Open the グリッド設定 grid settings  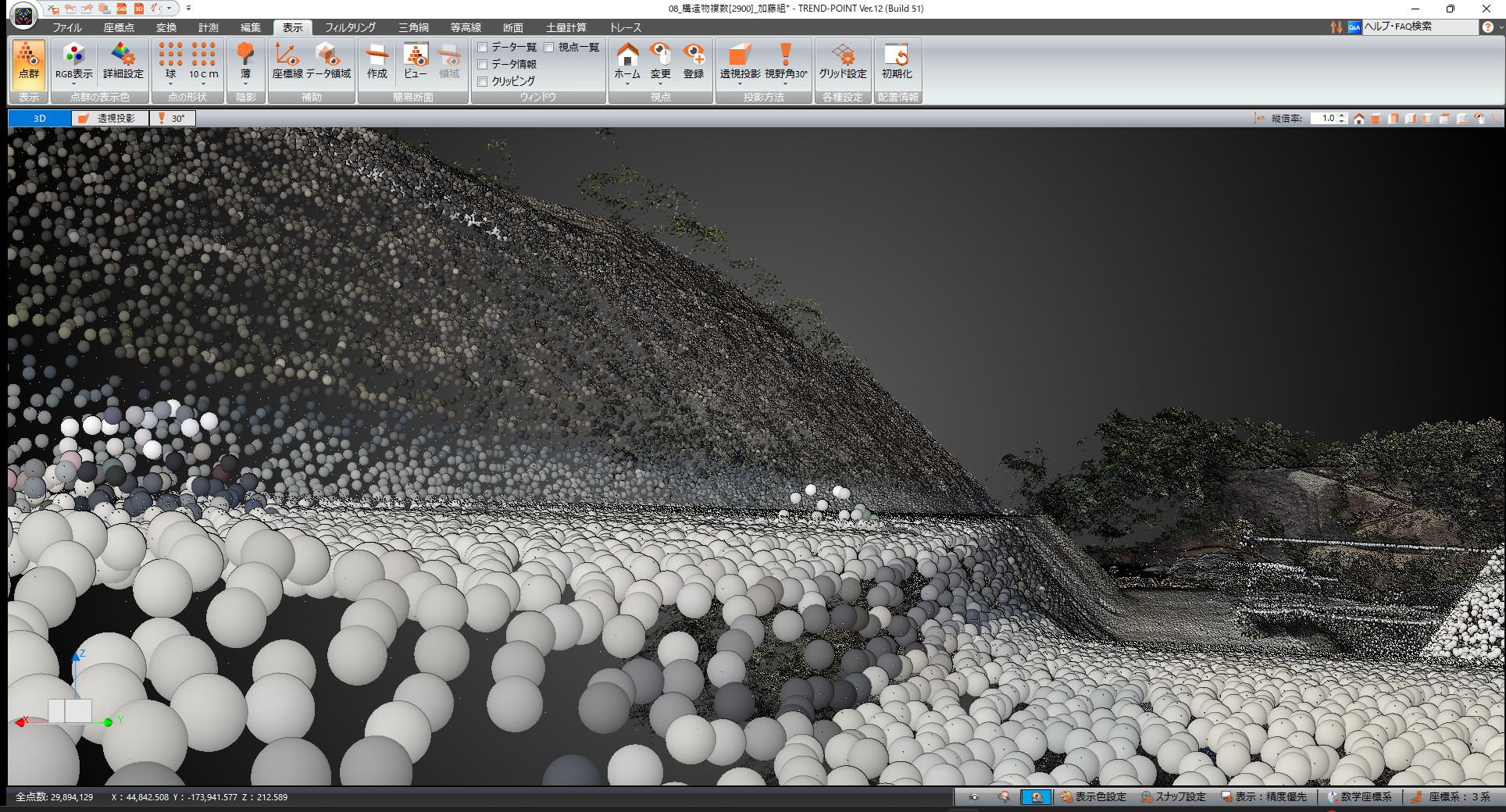[843, 62]
